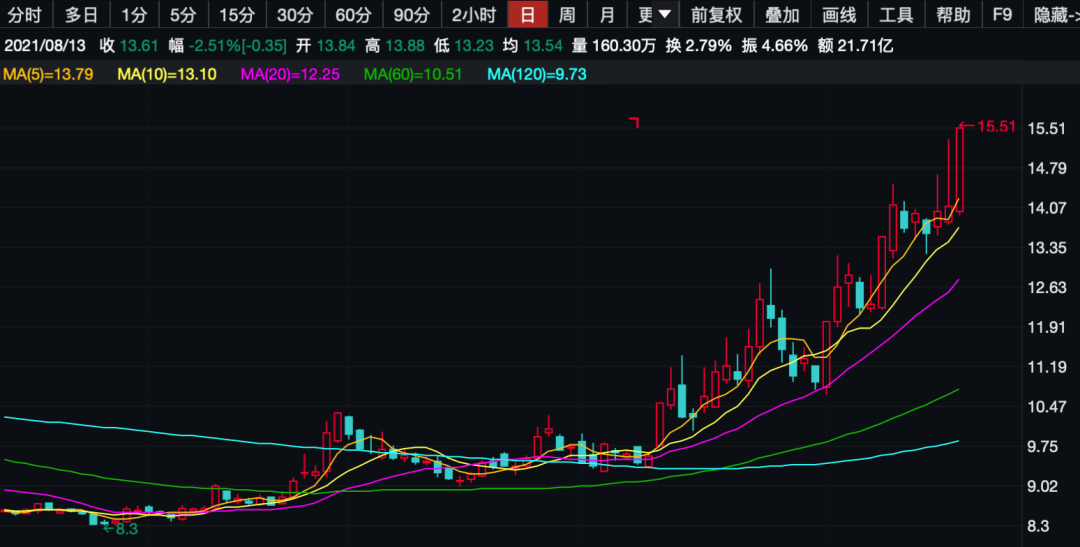Image resolution: width=1080 pixels, height=547 pixels.
Task: Select the 30分 period tab
Action: pyautogui.click(x=295, y=14)
